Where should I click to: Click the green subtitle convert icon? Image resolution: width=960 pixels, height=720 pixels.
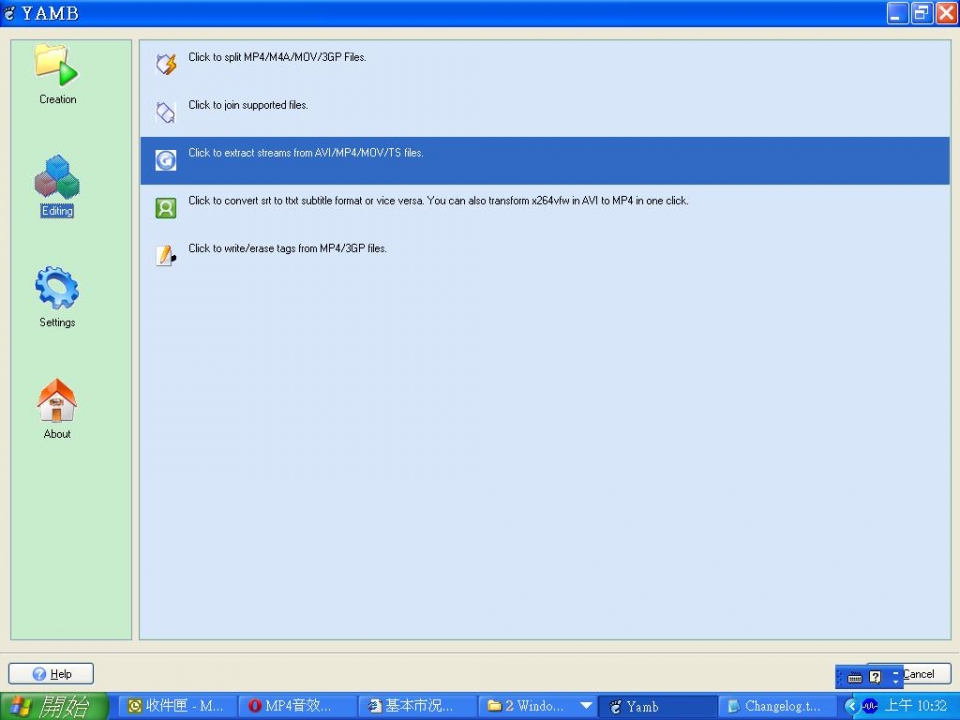pyautogui.click(x=166, y=208)
